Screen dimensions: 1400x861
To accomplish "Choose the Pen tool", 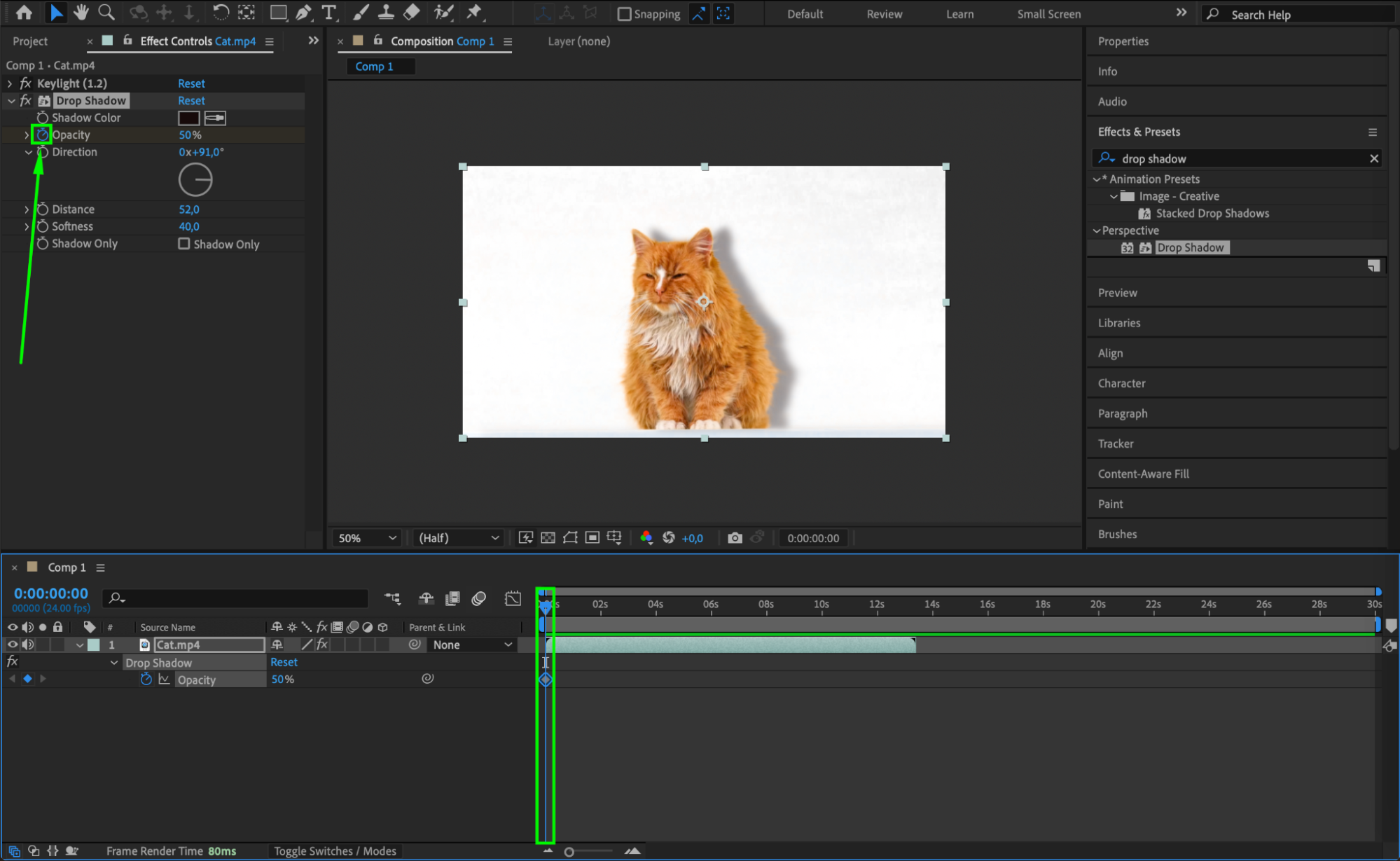I will click(x=303, y=12).
